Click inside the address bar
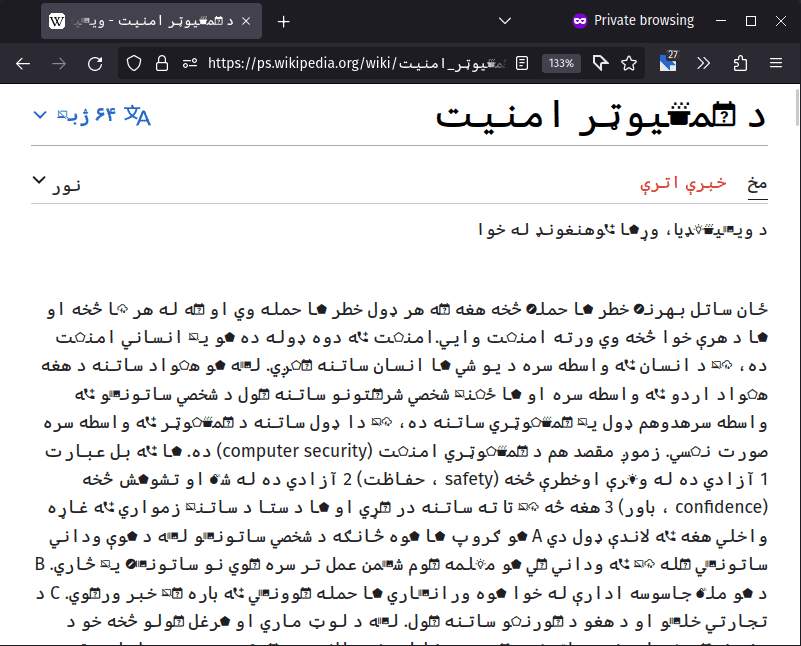801x646 pixels. point(350,63)
